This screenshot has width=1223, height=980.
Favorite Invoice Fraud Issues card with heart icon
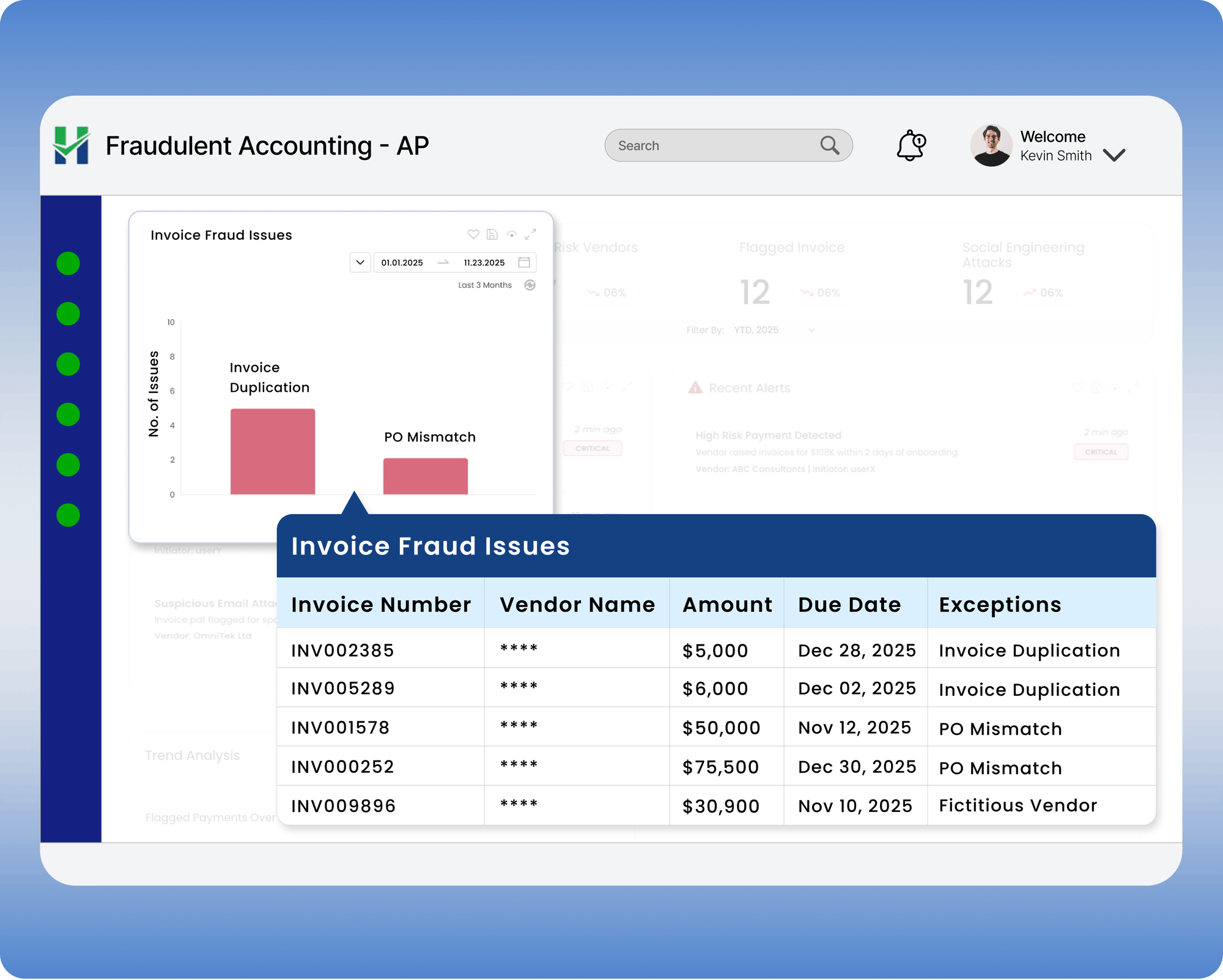coord(473,234)
